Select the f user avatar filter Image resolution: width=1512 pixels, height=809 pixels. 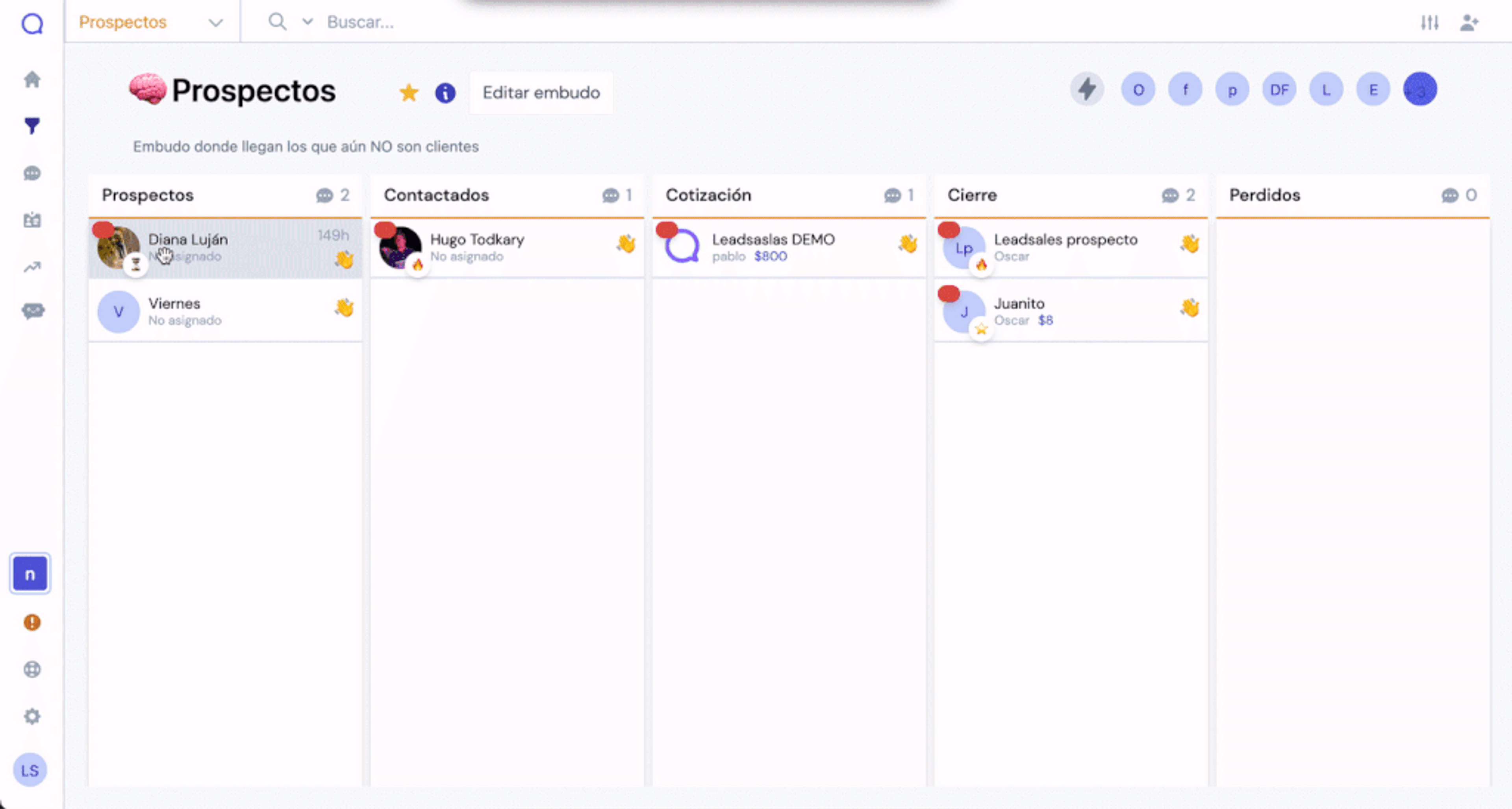point(1185,90)
